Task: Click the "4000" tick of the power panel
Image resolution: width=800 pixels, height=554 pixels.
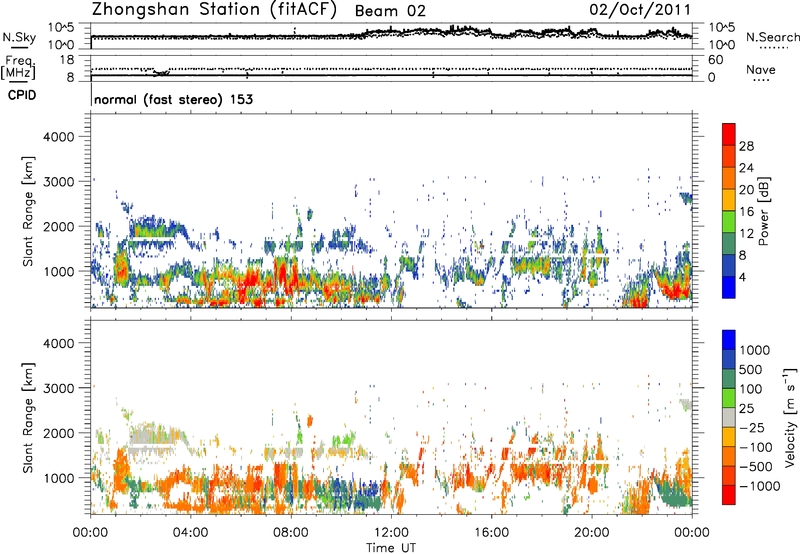Action: (59, 137)
